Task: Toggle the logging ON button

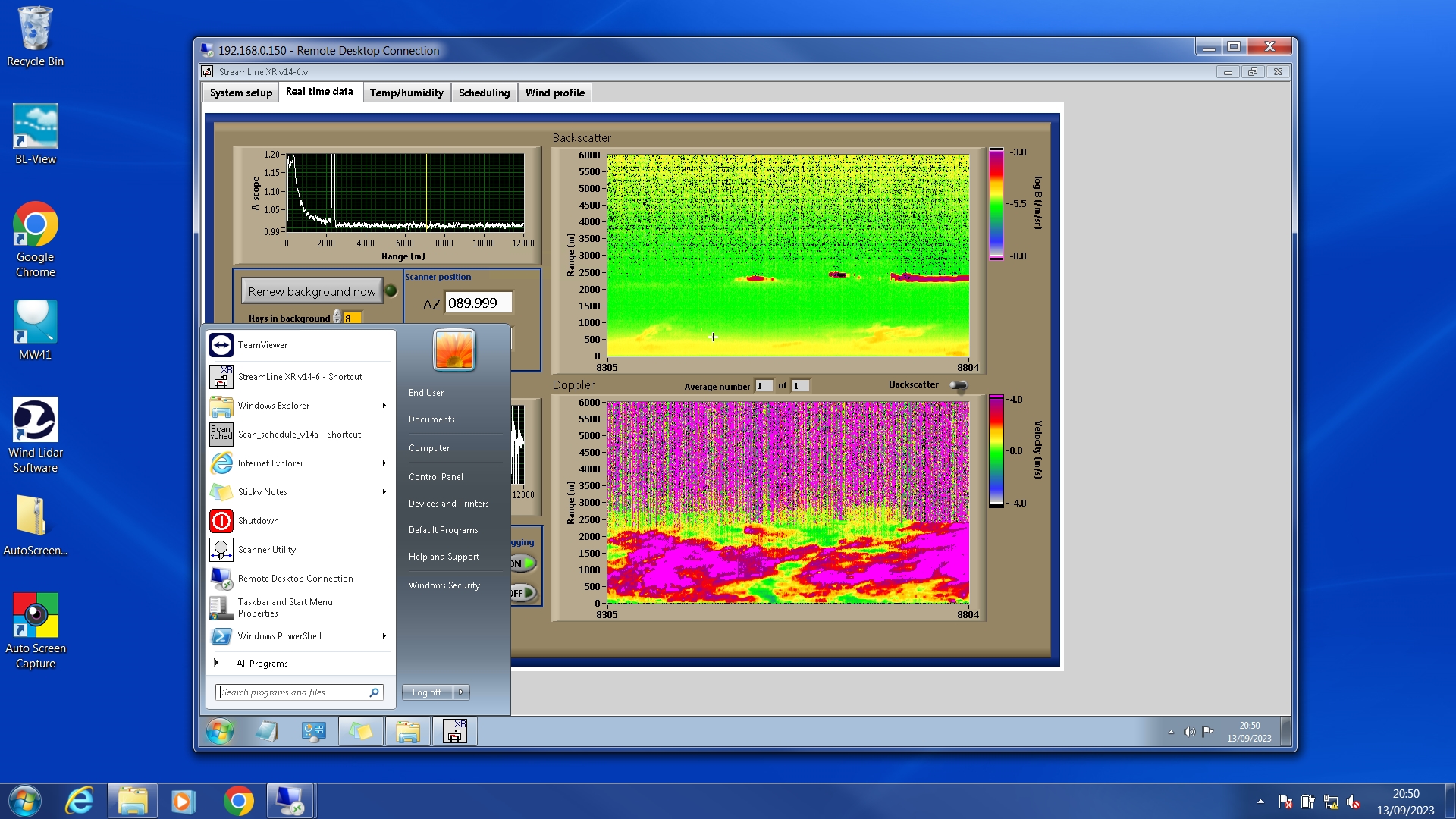Action: 523,563
